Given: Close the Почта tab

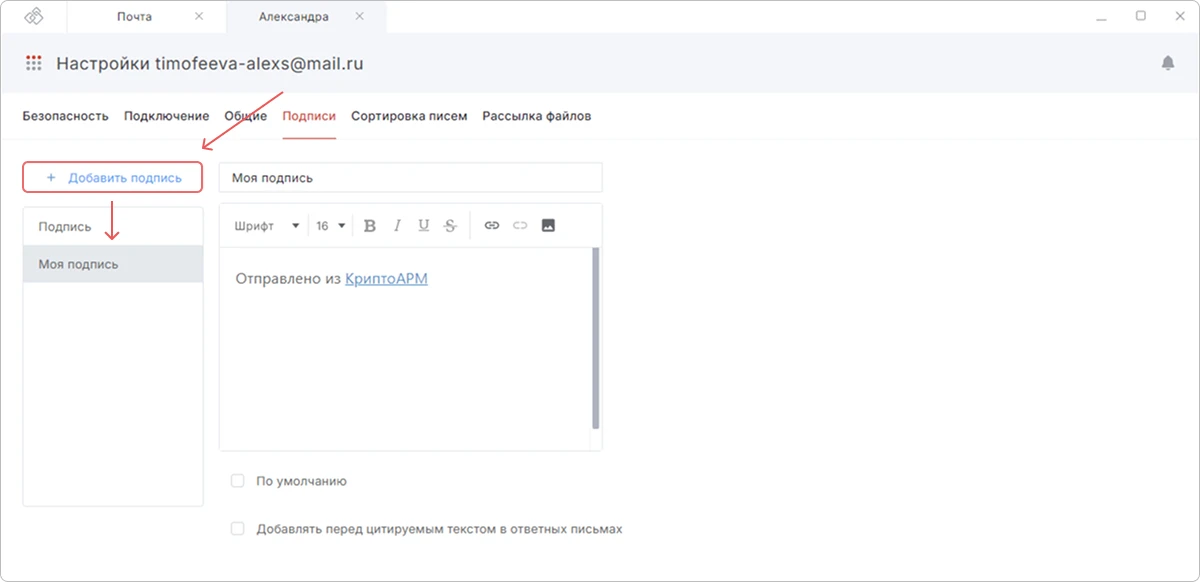Looking at the screenshot, I should [199, 17].
